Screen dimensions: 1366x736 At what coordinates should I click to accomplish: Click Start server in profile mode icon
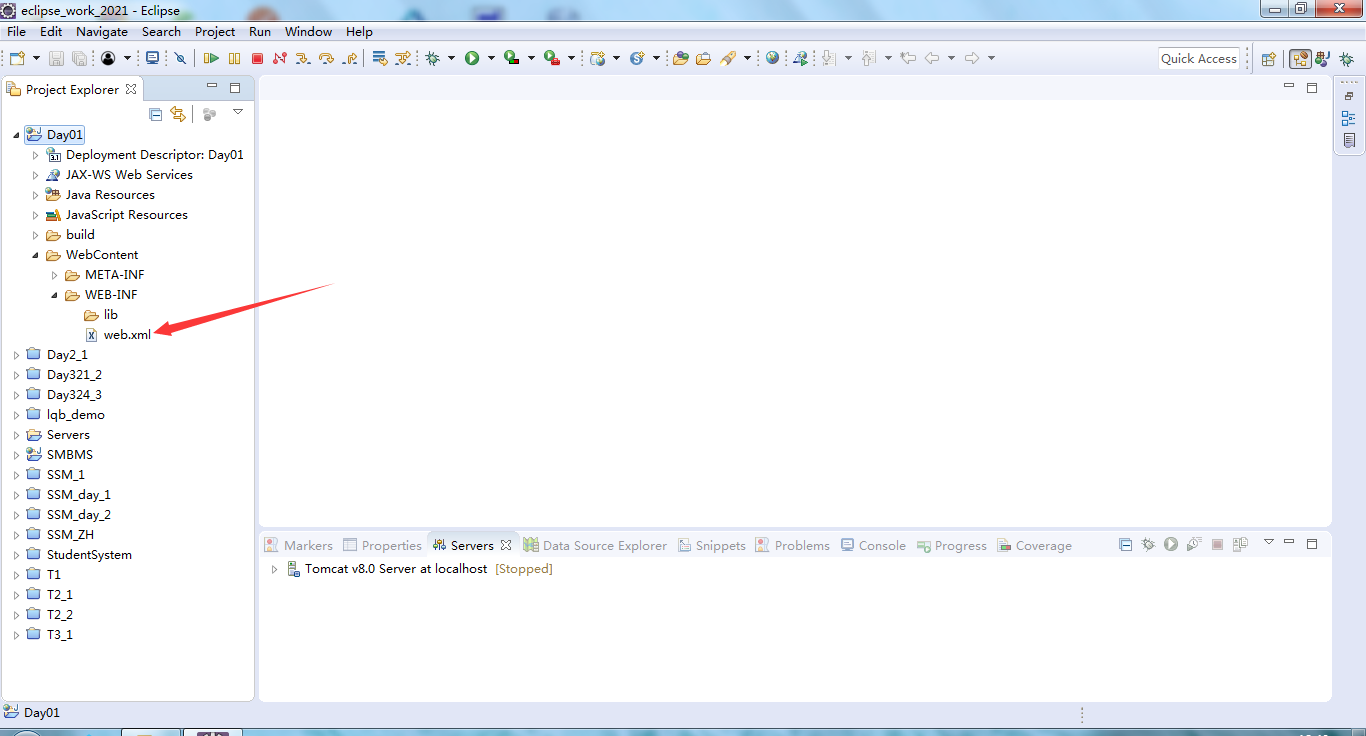click(1194, 545)
